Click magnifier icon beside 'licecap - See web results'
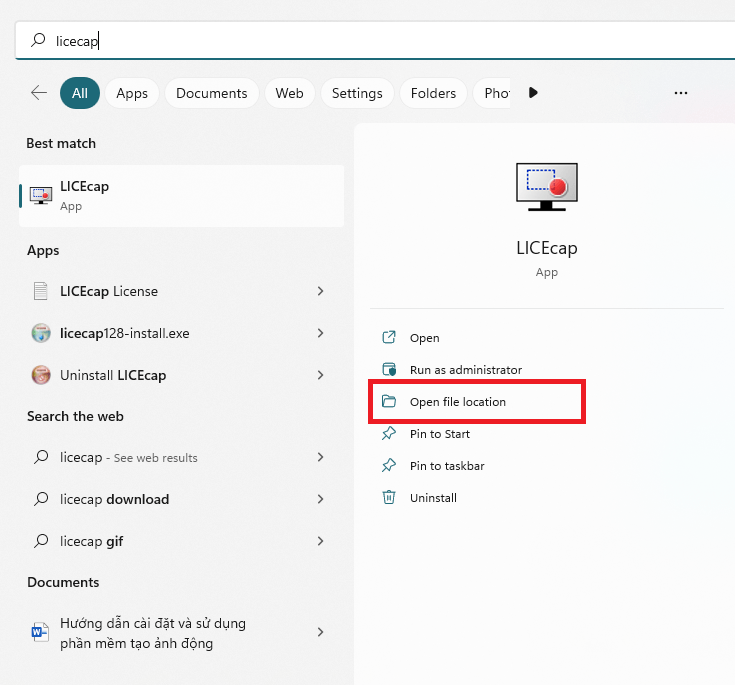This screenshot has height=685, width=735. click(x=41, y=457)
